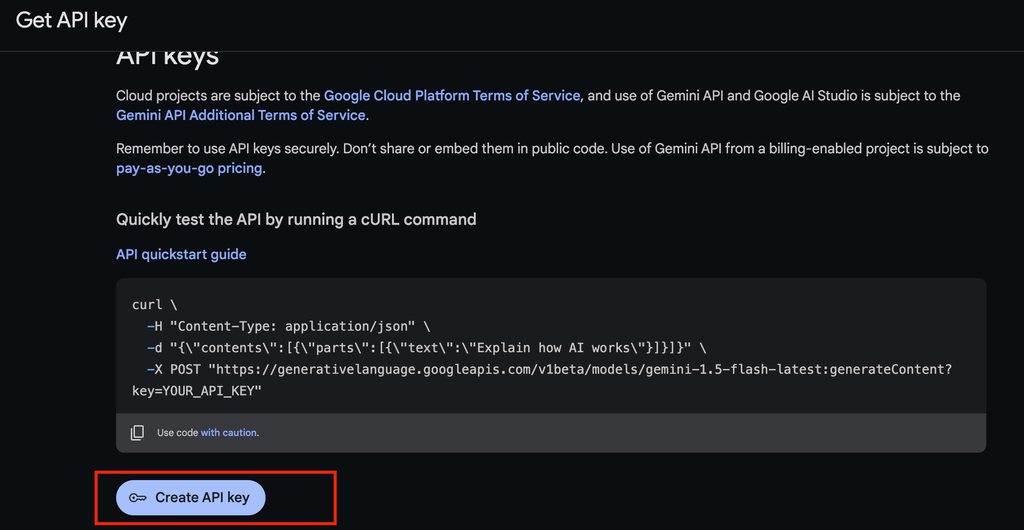Click the "Quickly test the API" heading

[296, 219]
